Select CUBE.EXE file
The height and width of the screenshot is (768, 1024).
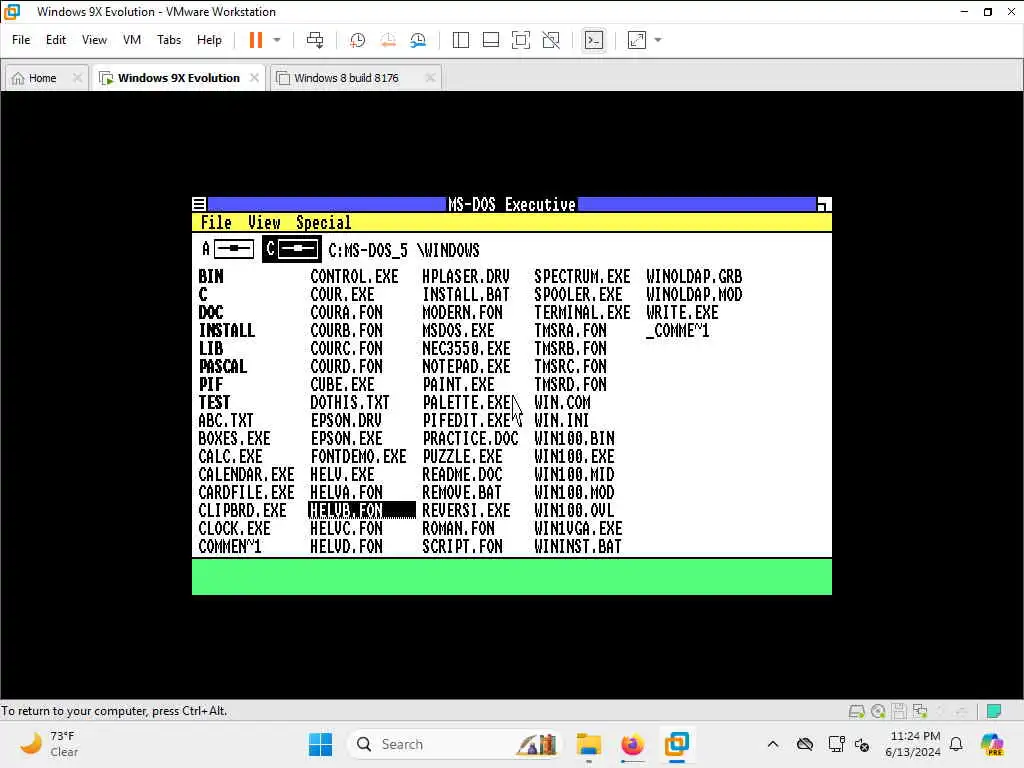click(x=342, y=385)
